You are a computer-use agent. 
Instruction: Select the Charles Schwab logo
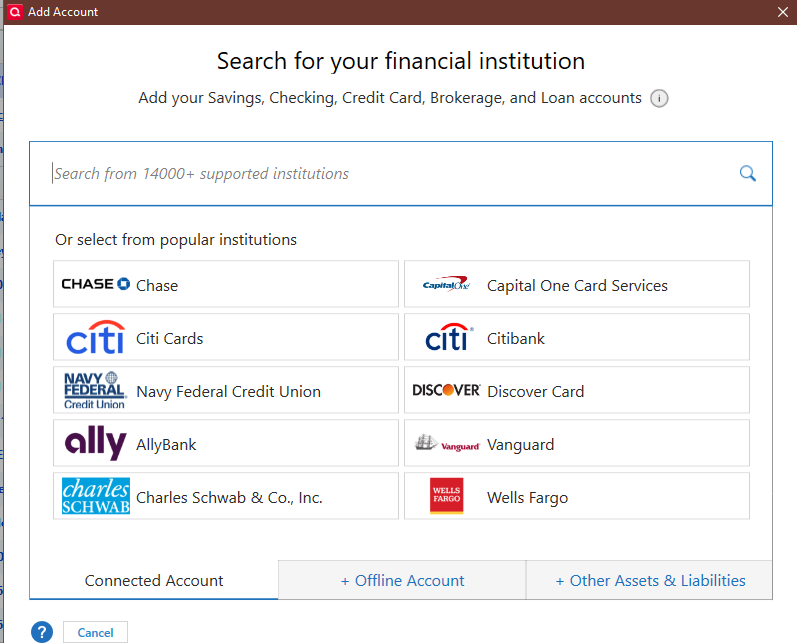tap(96, 496)
